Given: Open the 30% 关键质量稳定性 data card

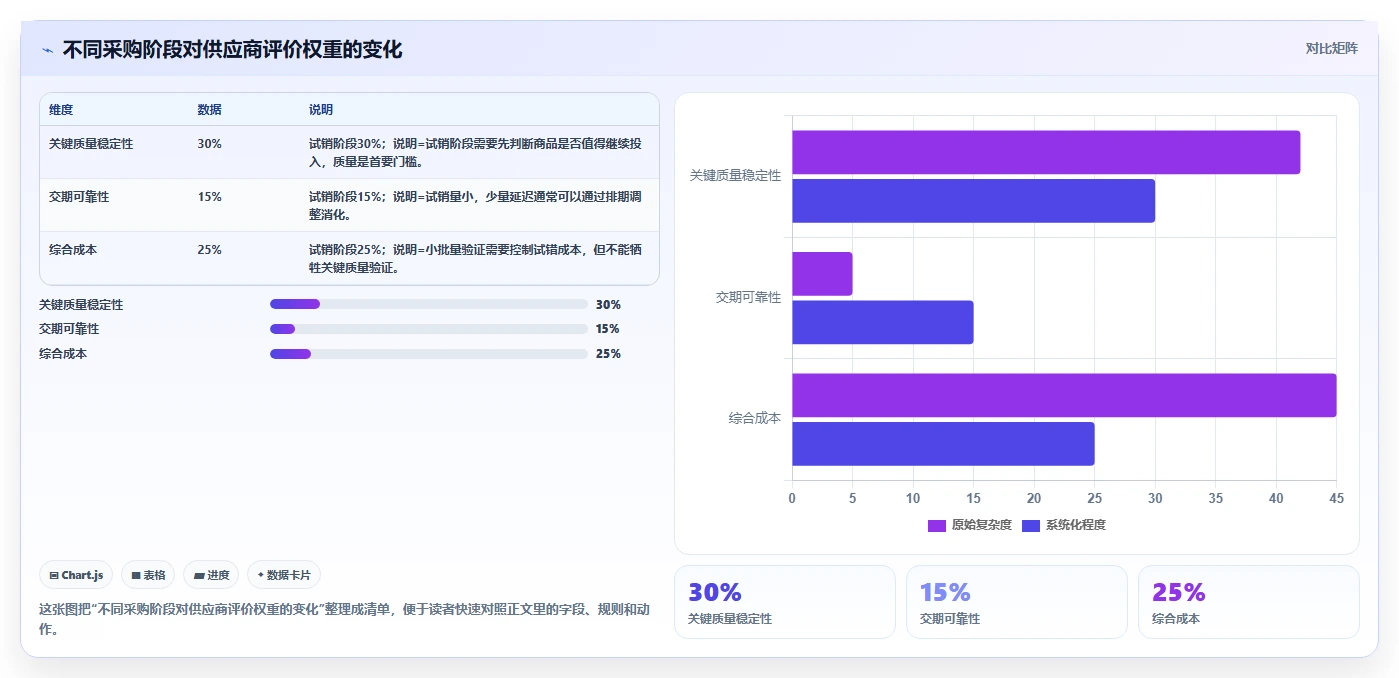Looking at the screenshot, I should [785, 602].
